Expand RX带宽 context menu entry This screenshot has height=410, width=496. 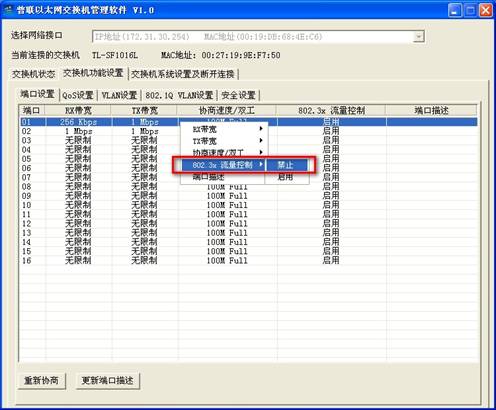[224, 129]
